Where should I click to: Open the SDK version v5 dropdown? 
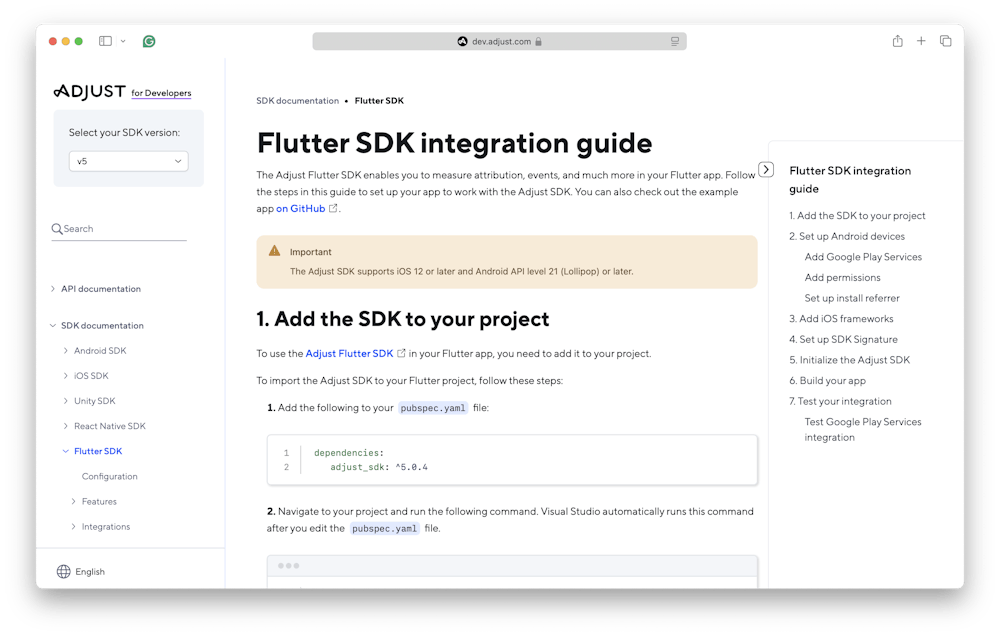click(x=128, y=161)
